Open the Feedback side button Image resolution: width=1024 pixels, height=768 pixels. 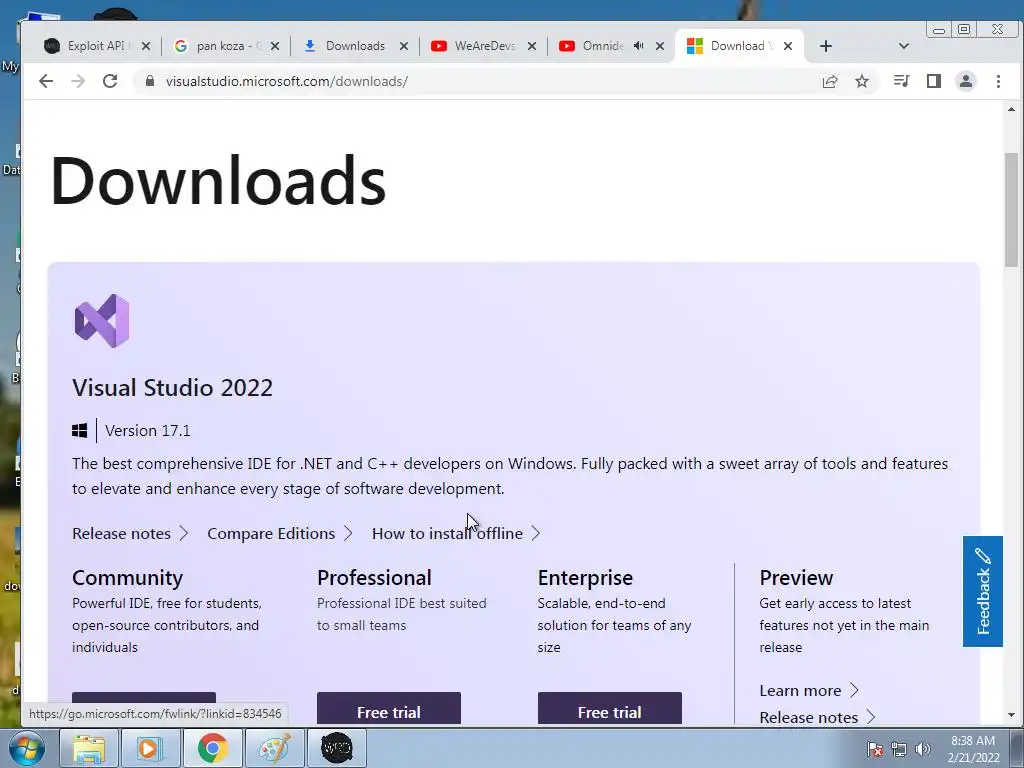coord(982,592)
